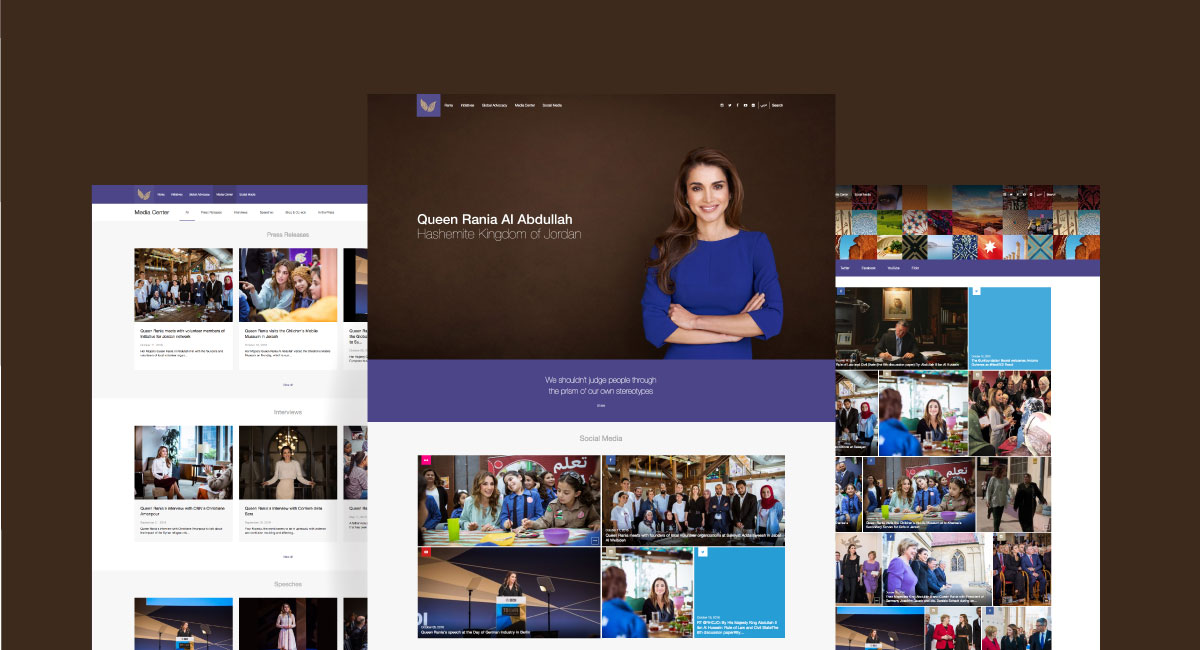Click the sunset desert tile in the mosaic banner

(x=977, y=209)
